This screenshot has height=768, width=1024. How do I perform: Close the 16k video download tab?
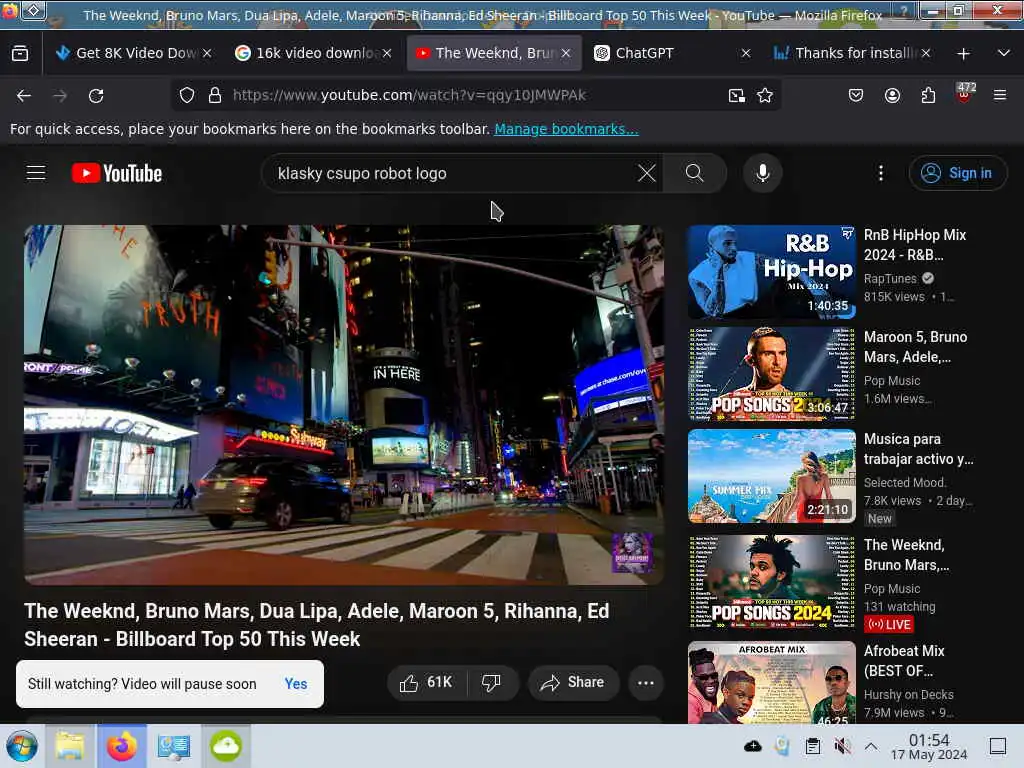point(387,54)
